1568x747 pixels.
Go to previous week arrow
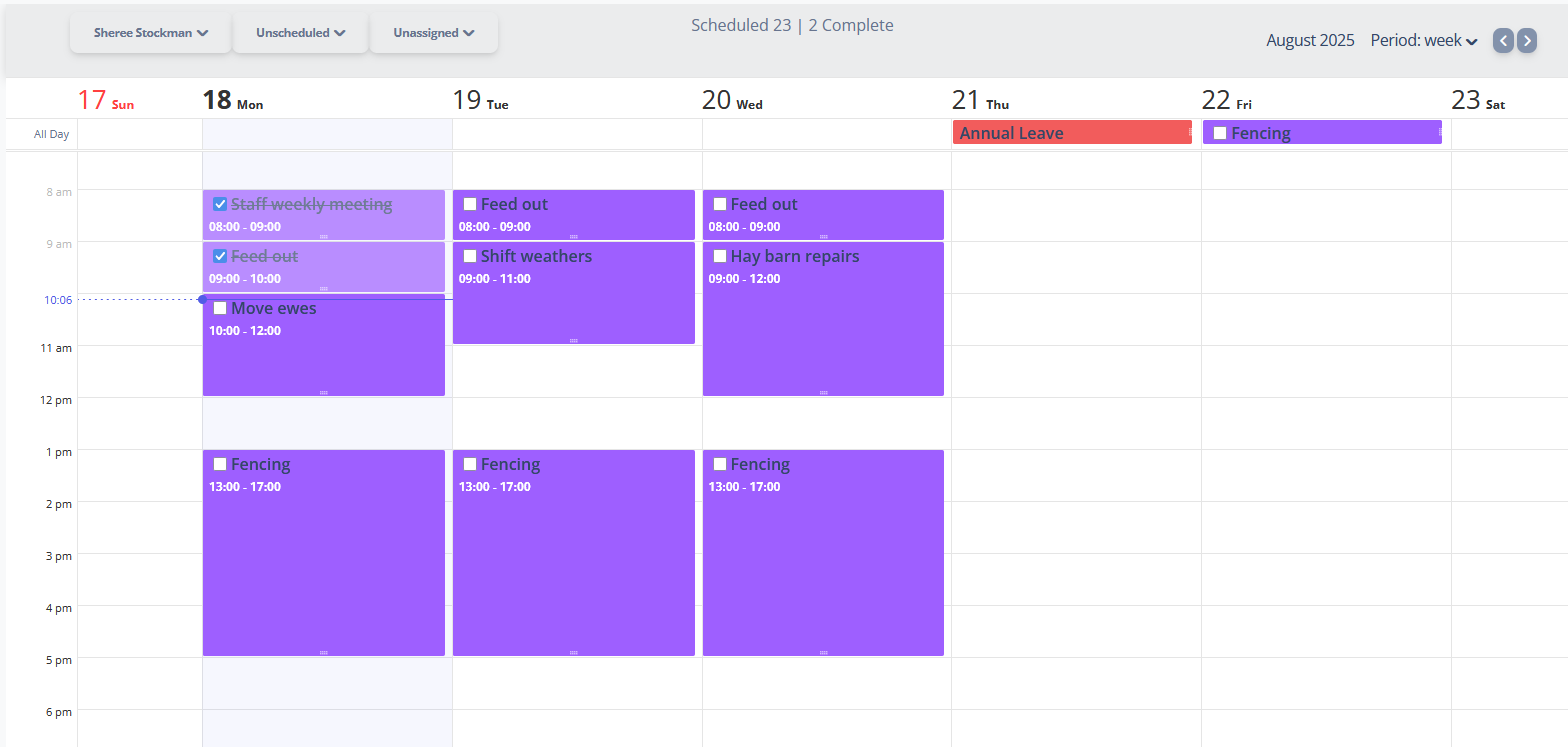pyautogui.click(x=1503, y=40)
